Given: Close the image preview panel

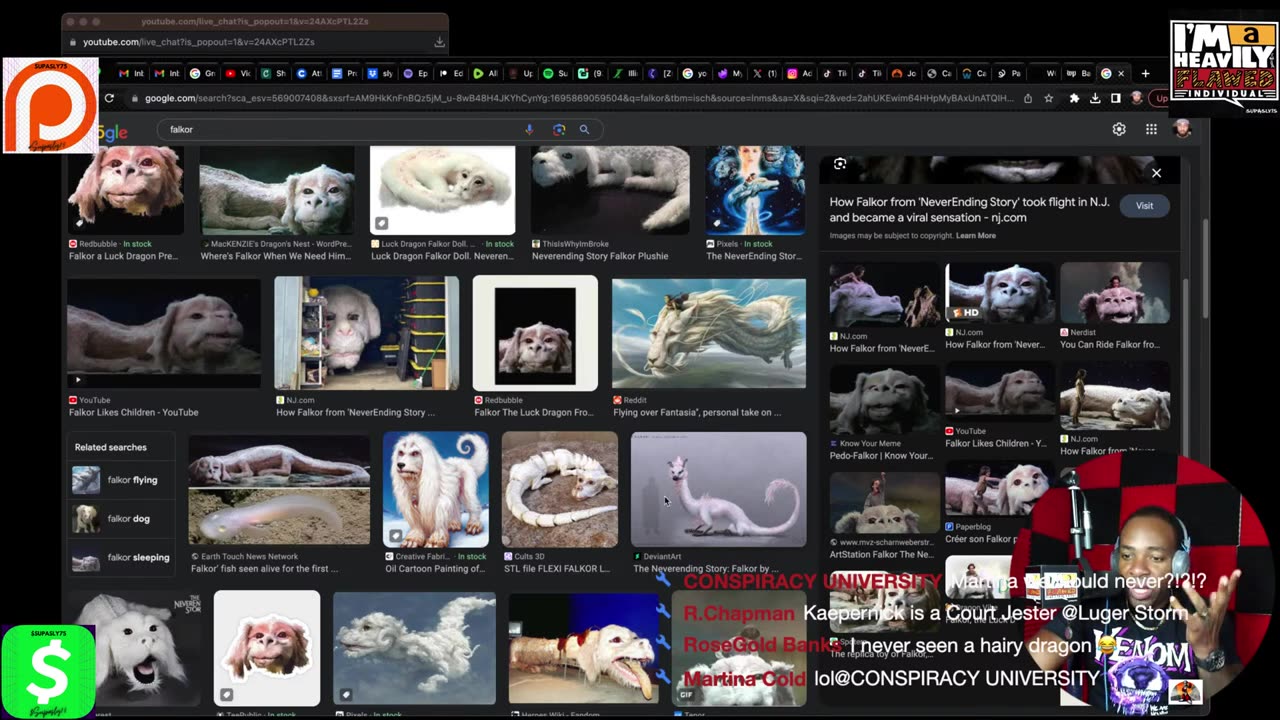Looking at the screenshot, I should [x=1156, y=173].
